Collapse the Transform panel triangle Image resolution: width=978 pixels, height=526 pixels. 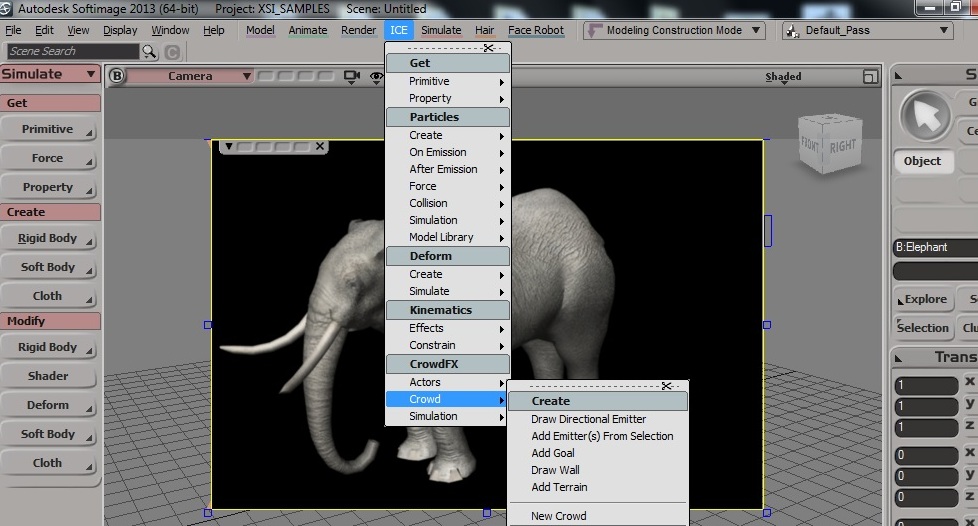pos(898,359)
